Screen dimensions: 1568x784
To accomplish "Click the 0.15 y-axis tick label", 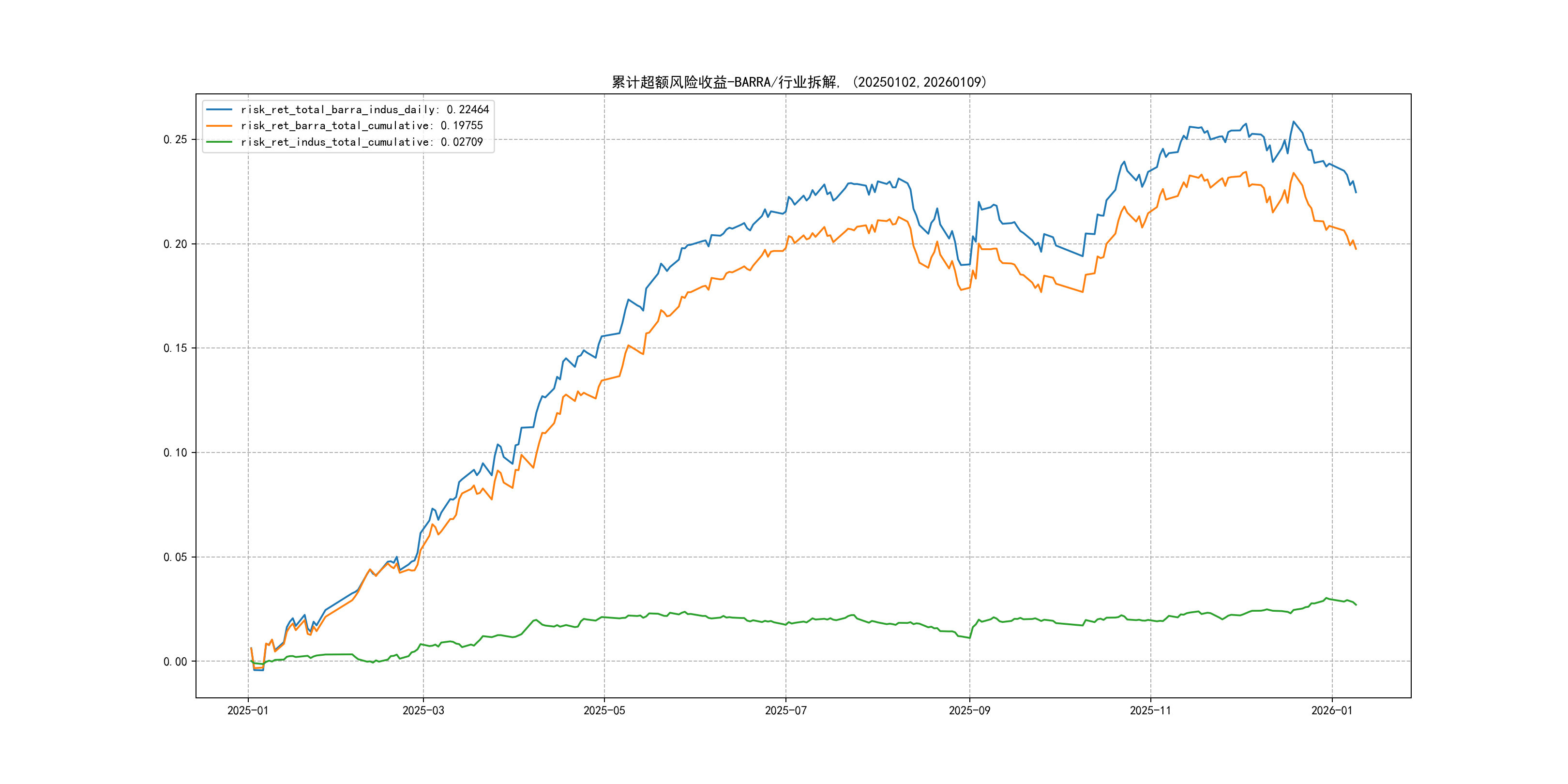I will coord(175,348).
